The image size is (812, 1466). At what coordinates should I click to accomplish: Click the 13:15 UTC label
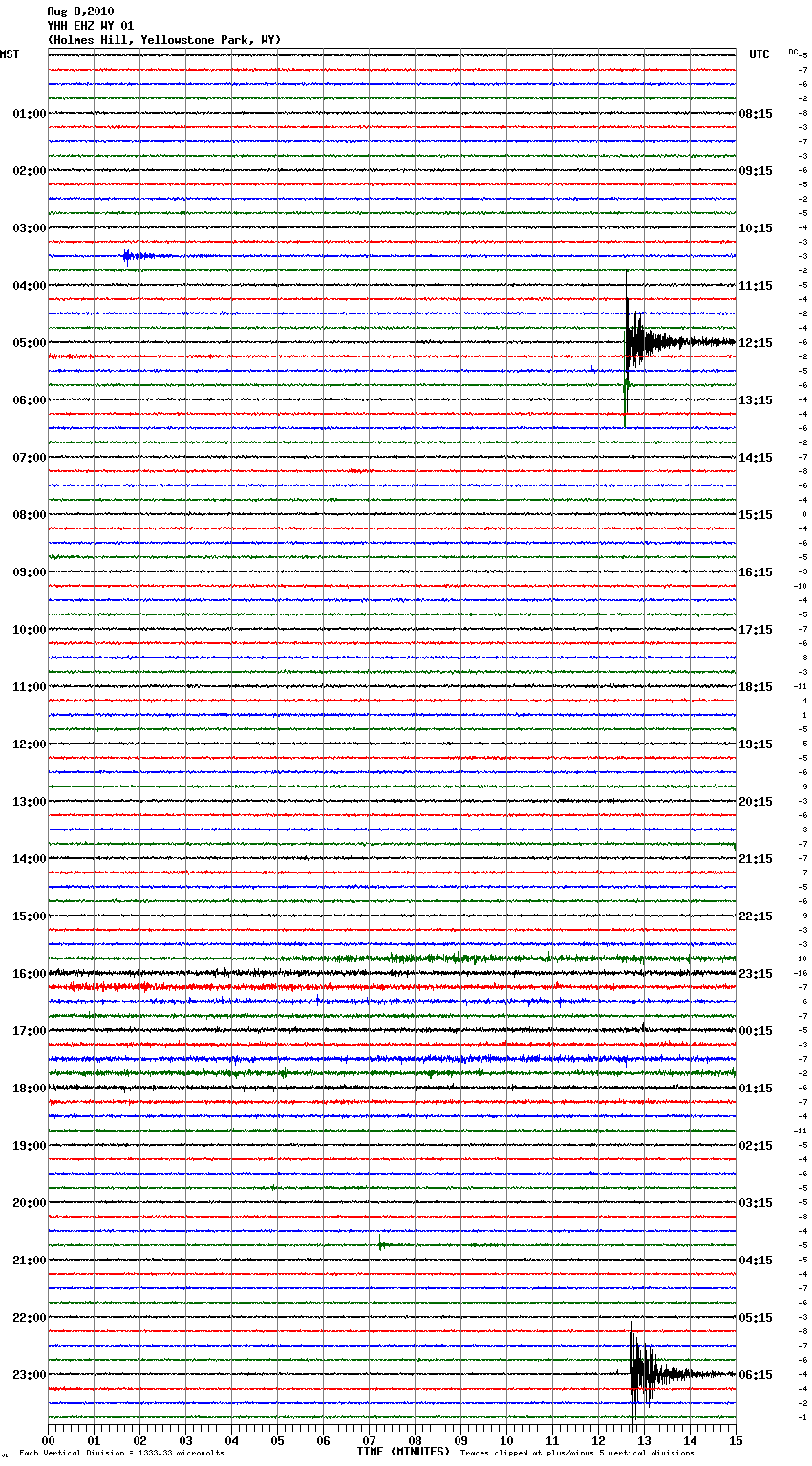[x=756, y=400]
